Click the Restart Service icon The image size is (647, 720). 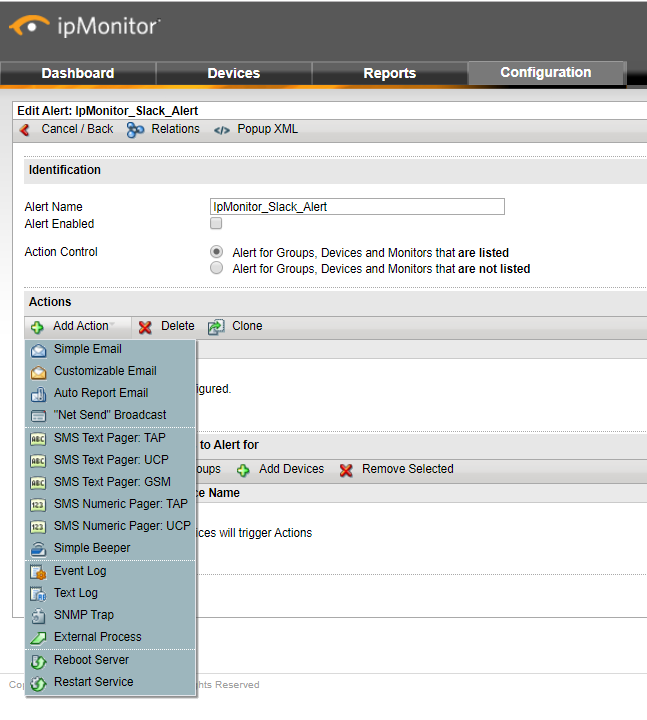(x=39, y=683)
